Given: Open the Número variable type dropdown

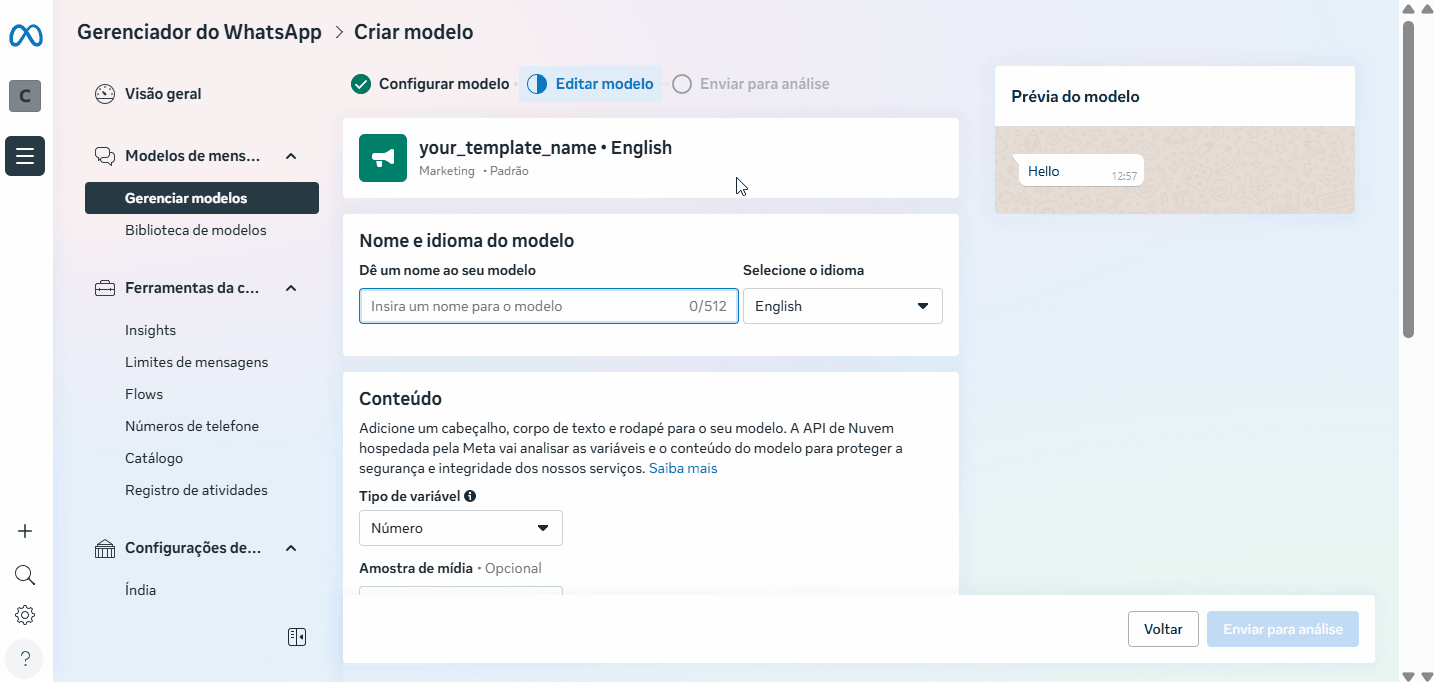Looking at the screenshot, I should [460, 528].
